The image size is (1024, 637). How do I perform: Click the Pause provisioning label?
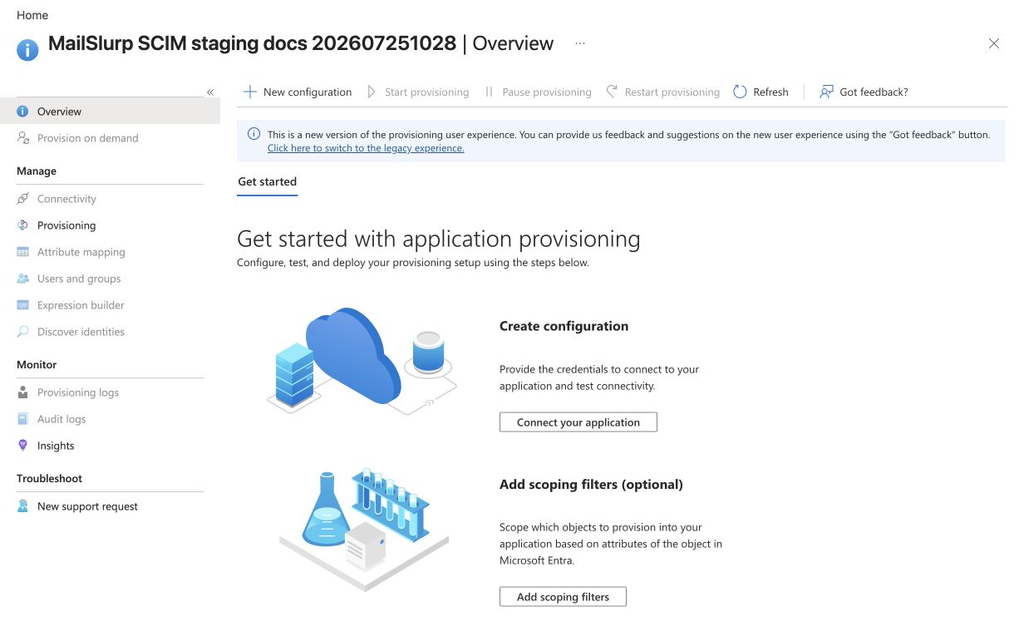point(547,92)
